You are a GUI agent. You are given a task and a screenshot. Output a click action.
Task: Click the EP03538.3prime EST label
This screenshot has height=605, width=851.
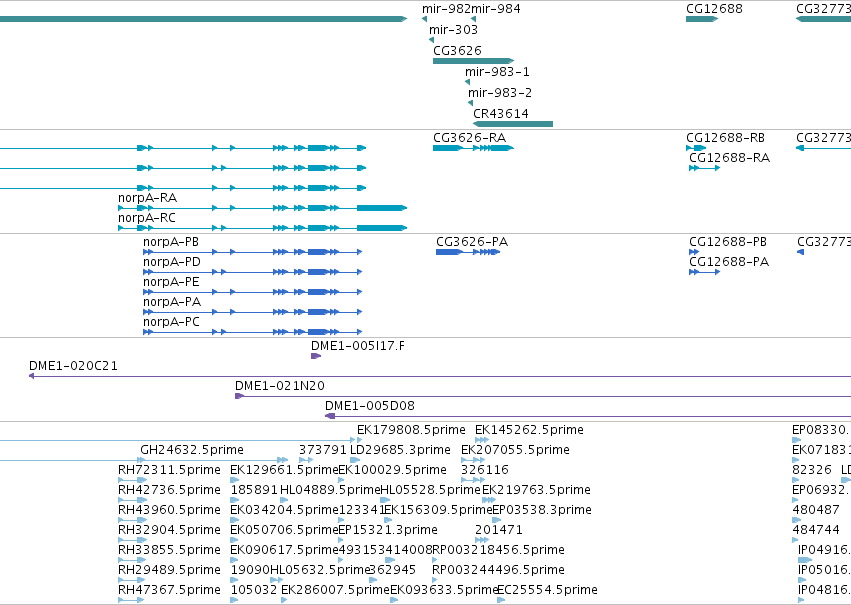(542, 511)
